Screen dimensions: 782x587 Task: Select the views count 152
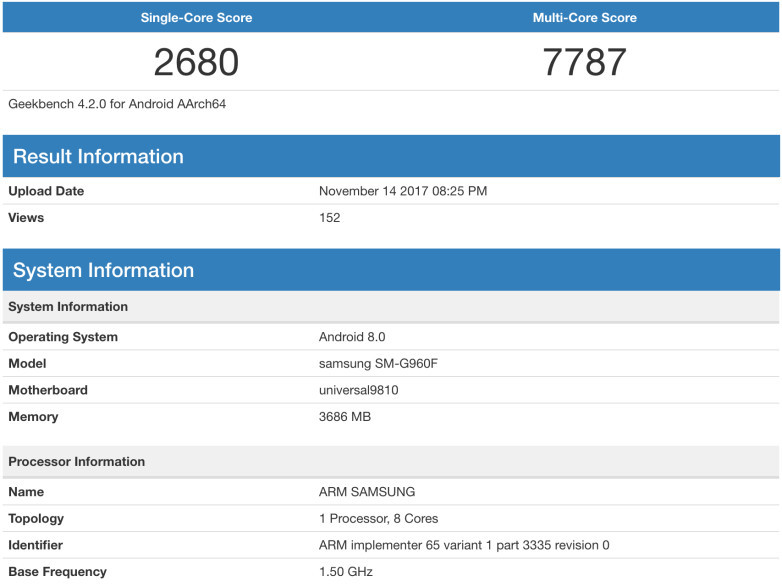[330, 217]
